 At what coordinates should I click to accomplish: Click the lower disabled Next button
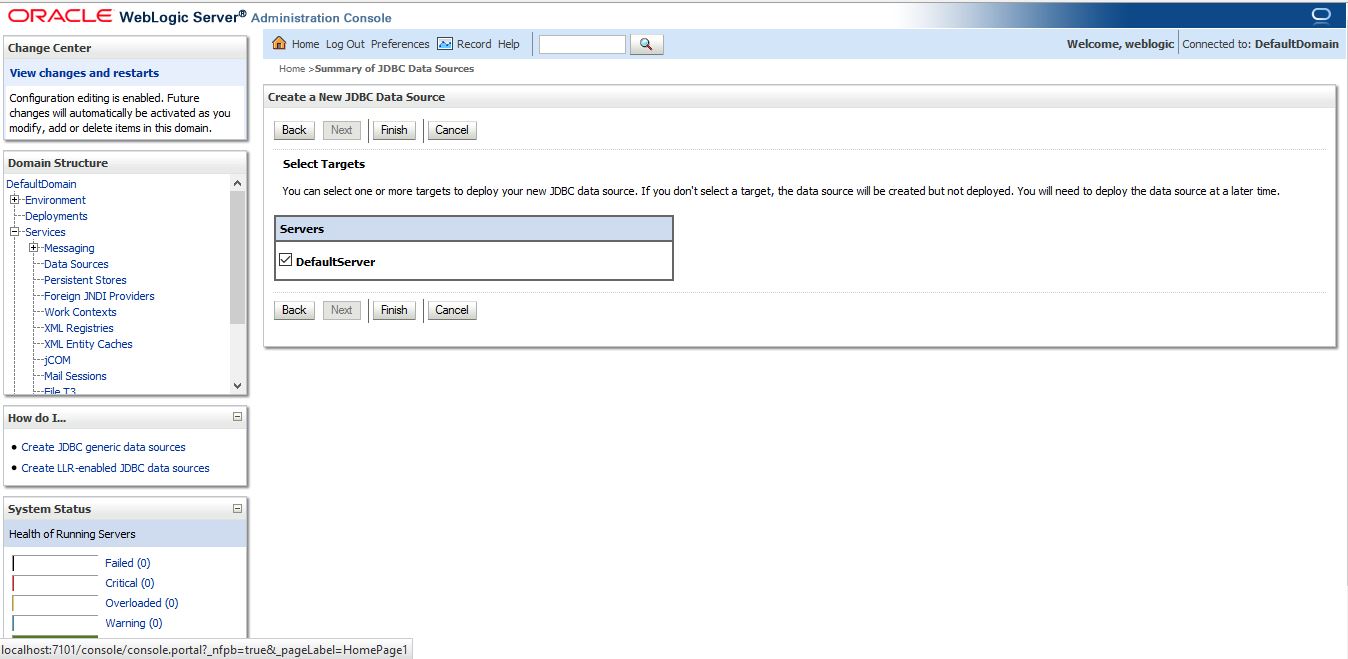342,310
